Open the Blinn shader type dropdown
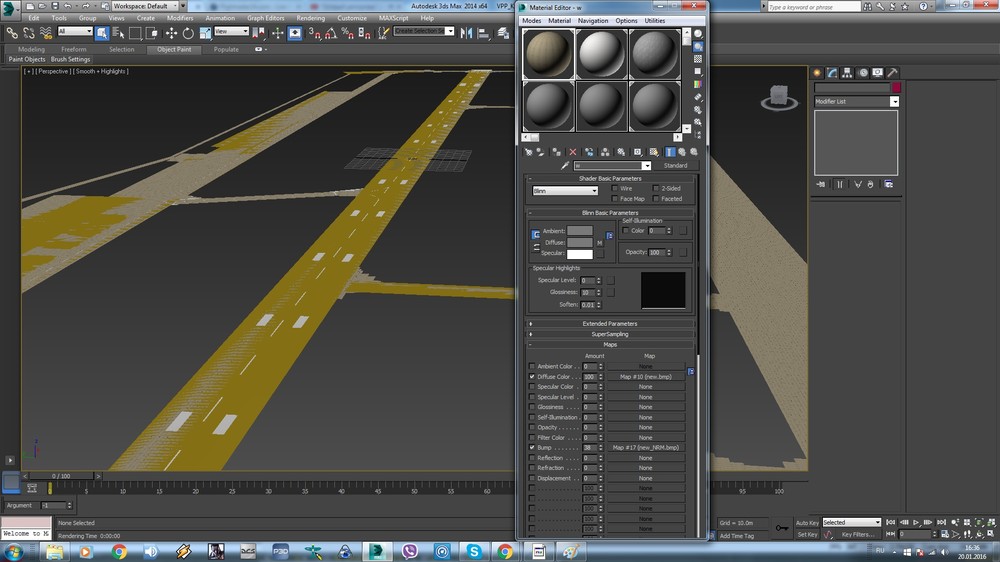 pos(565,191)
